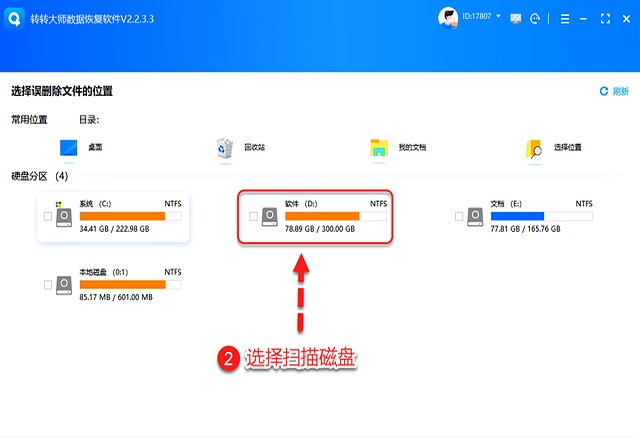Open the 选择位置 folder search icon
Viewport: 640px width, 438px height.
[x=534, y=149]
